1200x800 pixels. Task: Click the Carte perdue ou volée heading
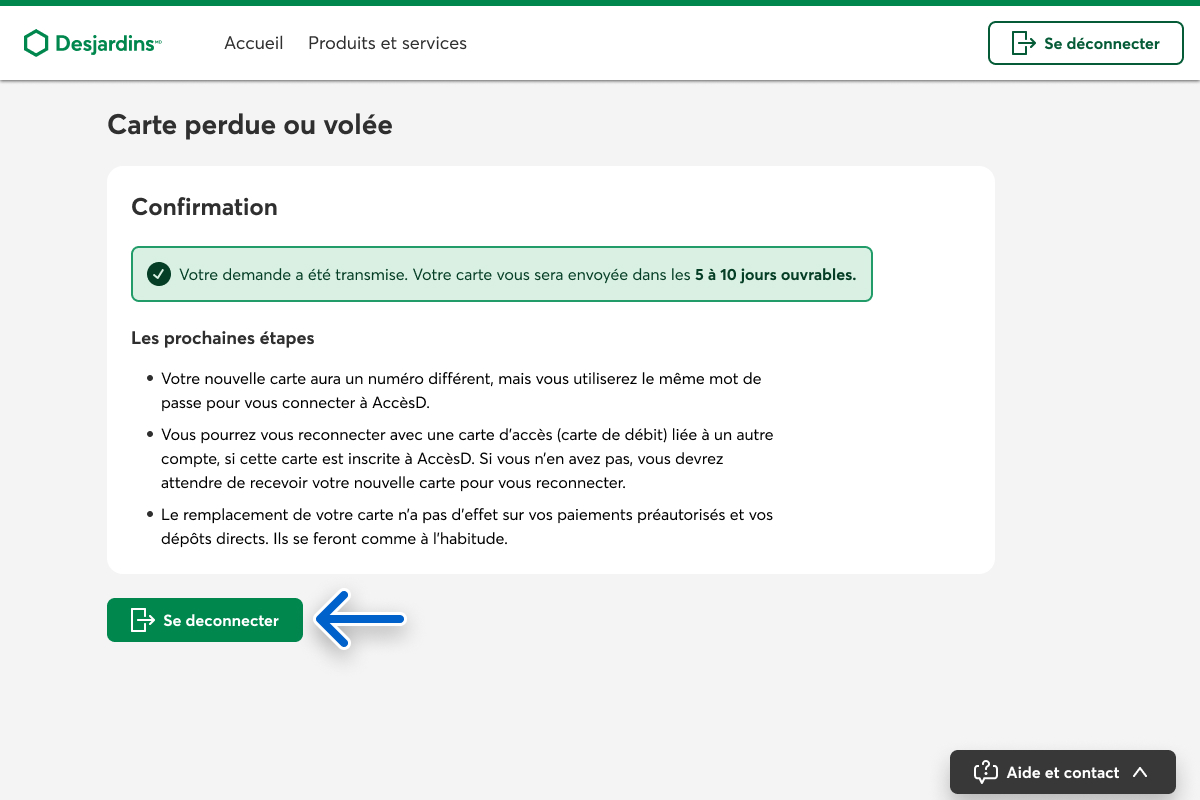pyautogui.click(x=250, y=125)
